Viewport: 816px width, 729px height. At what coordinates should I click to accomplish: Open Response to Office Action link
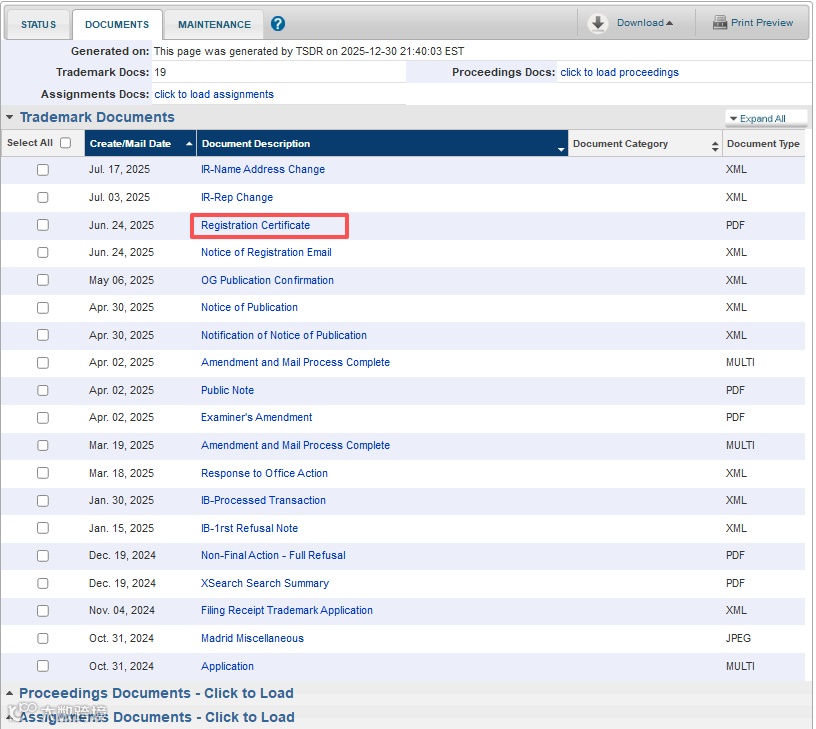(264, 473)
